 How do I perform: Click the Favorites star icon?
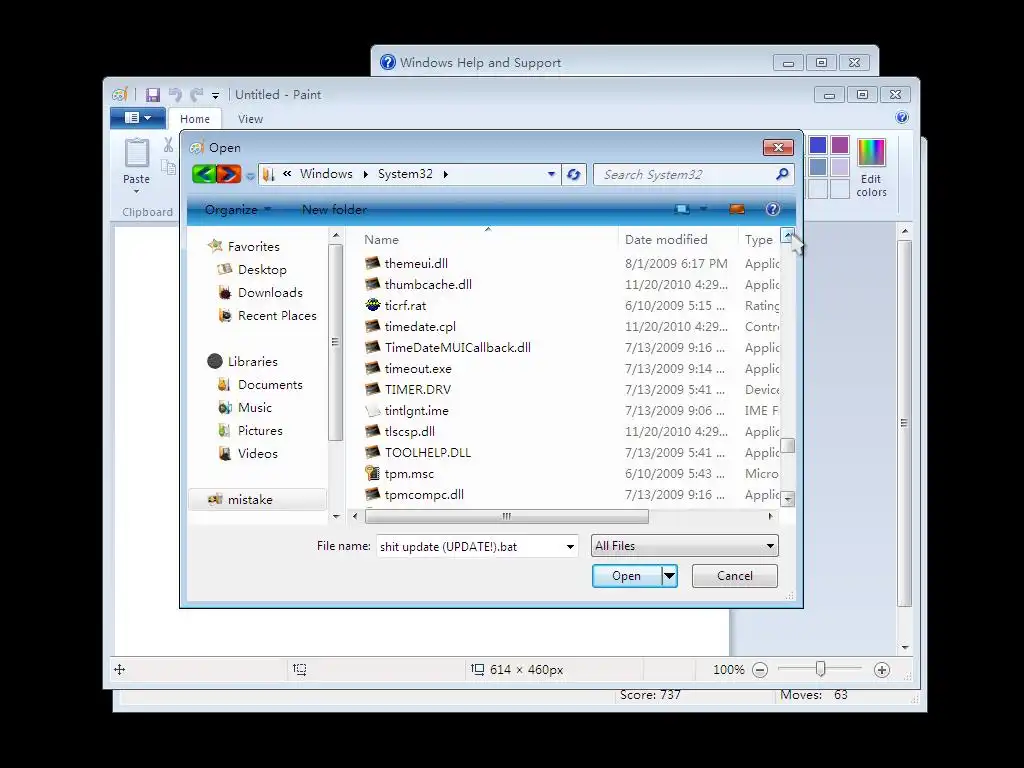click(215, 246)
